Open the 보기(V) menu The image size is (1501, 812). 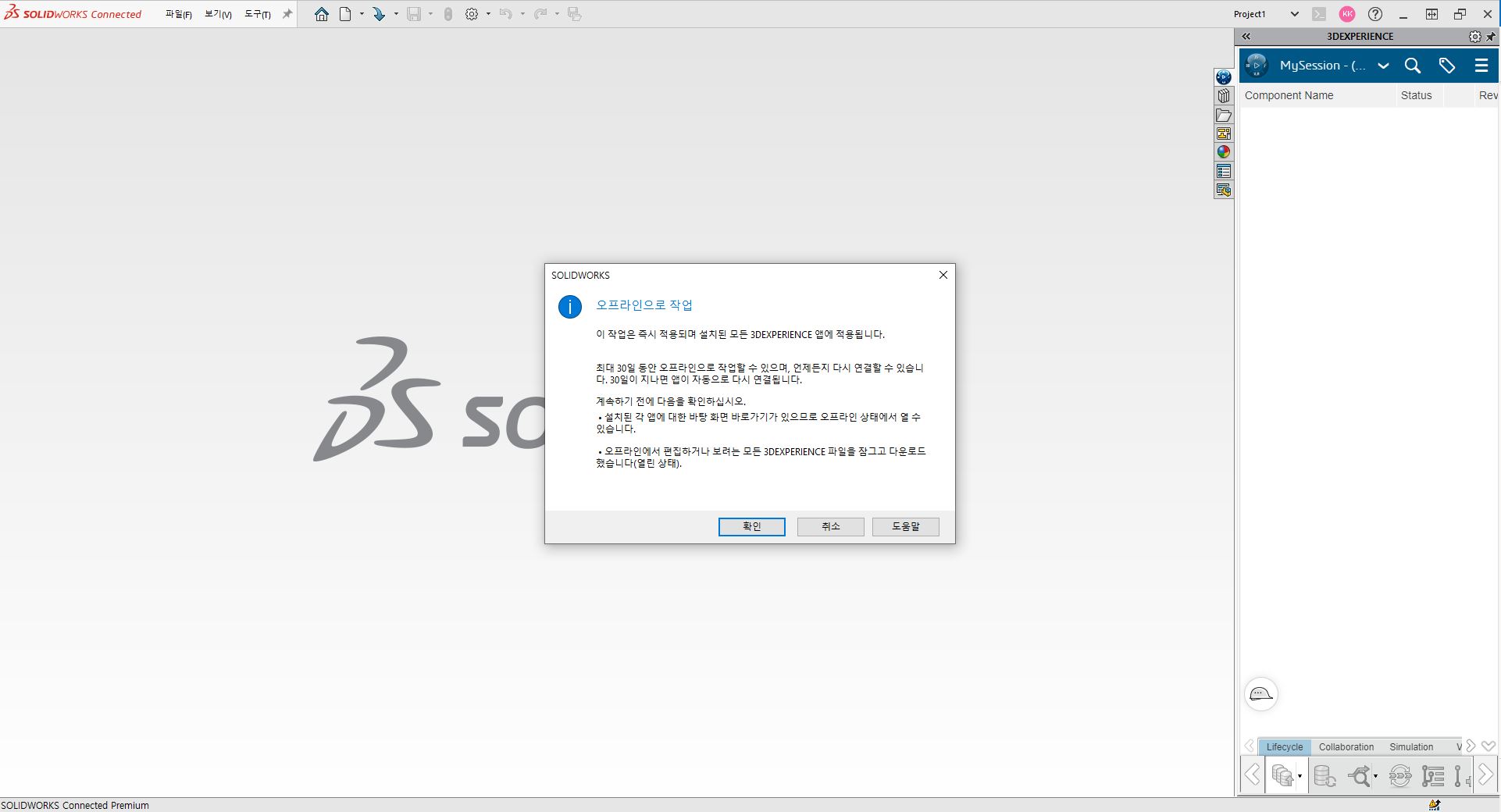coord(218,14)
